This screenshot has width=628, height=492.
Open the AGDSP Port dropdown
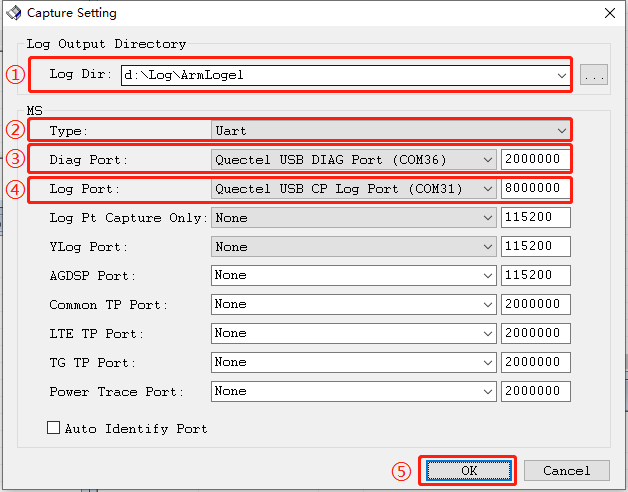(x=487, y=275)
